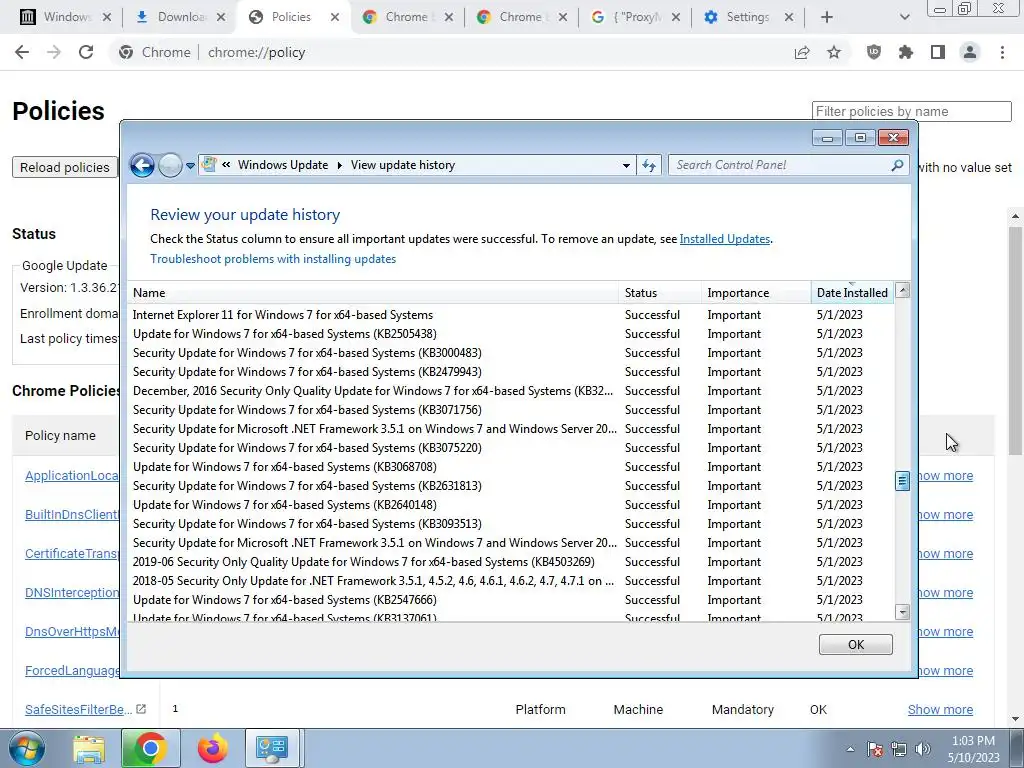Image resolution: width=1024 pixels, height=768 pixels.
Task: Bookmark this page with the star icon
Action: point(834,52)
